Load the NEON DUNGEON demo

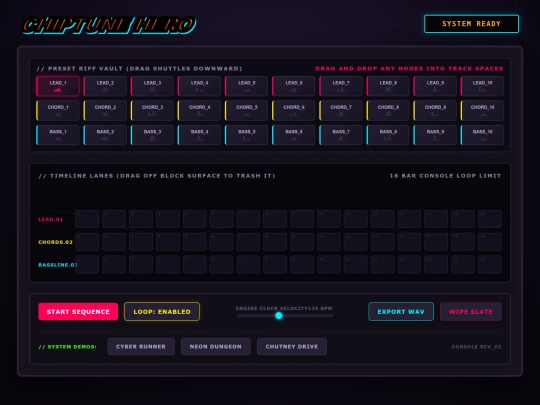coord(216,347)
